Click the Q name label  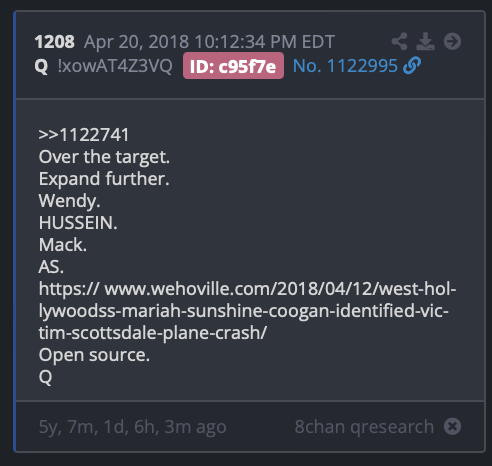[x=41, y=66]
